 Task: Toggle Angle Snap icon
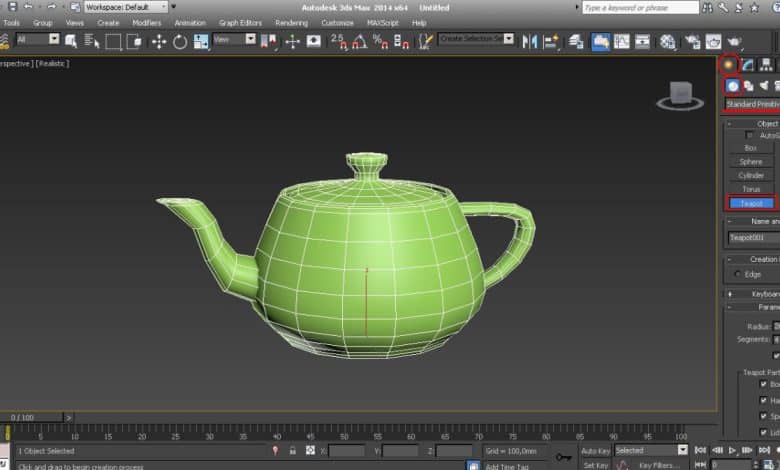[x=360, y=41]
